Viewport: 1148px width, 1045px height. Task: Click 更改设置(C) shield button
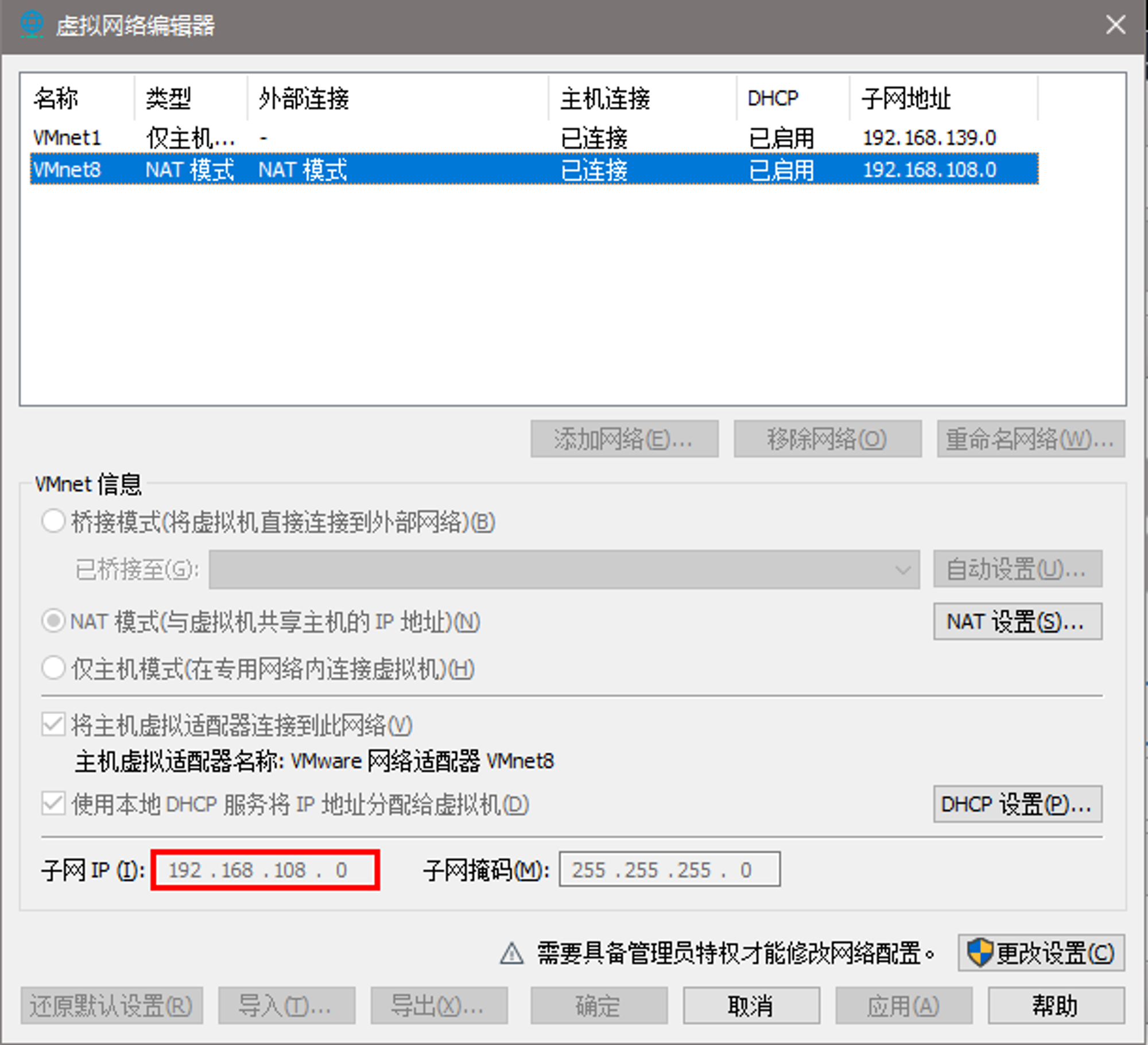pos(1041,954)
